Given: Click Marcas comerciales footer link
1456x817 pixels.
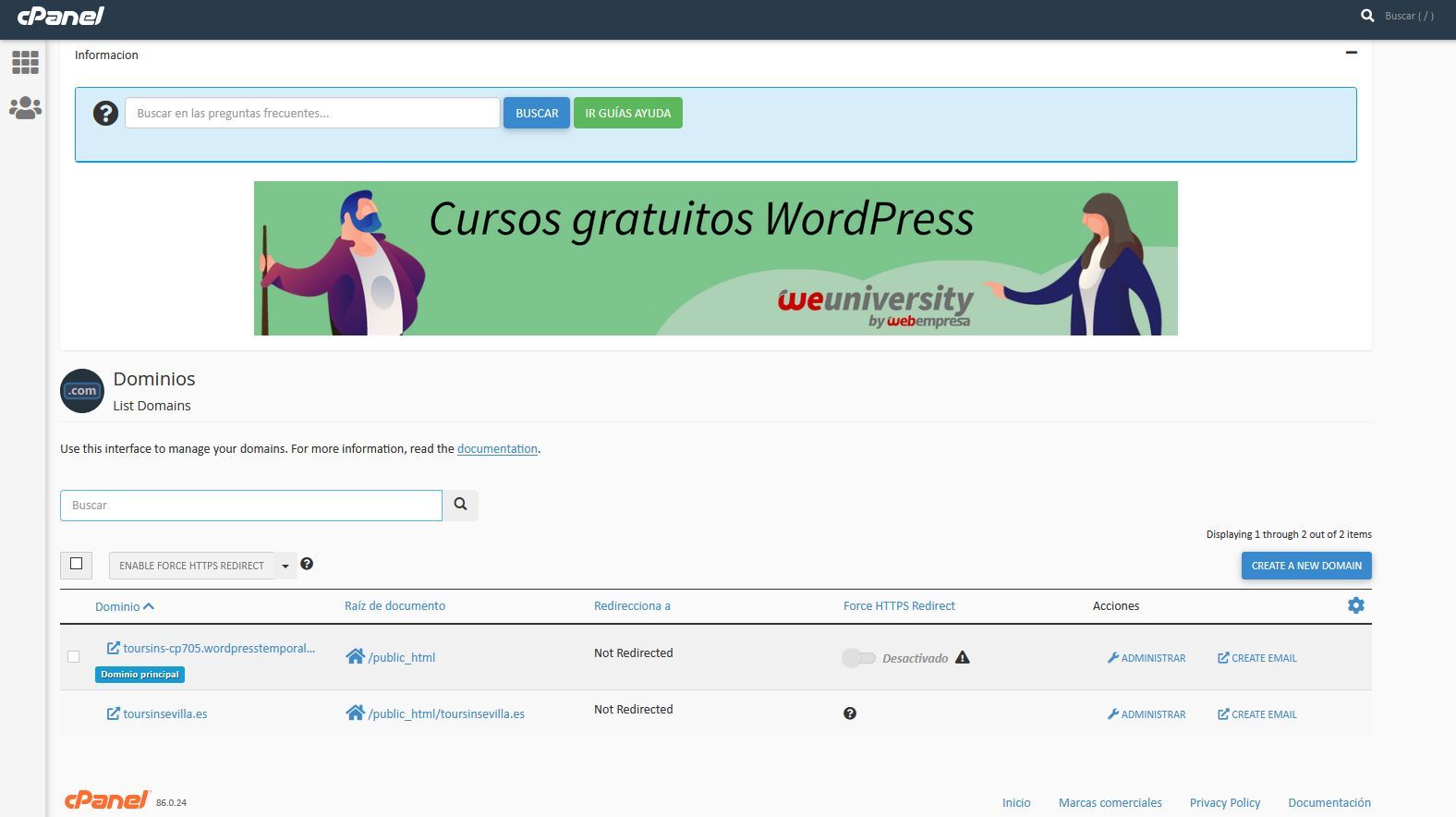Looking at the screenshot, I should (x=1110, y=803).
